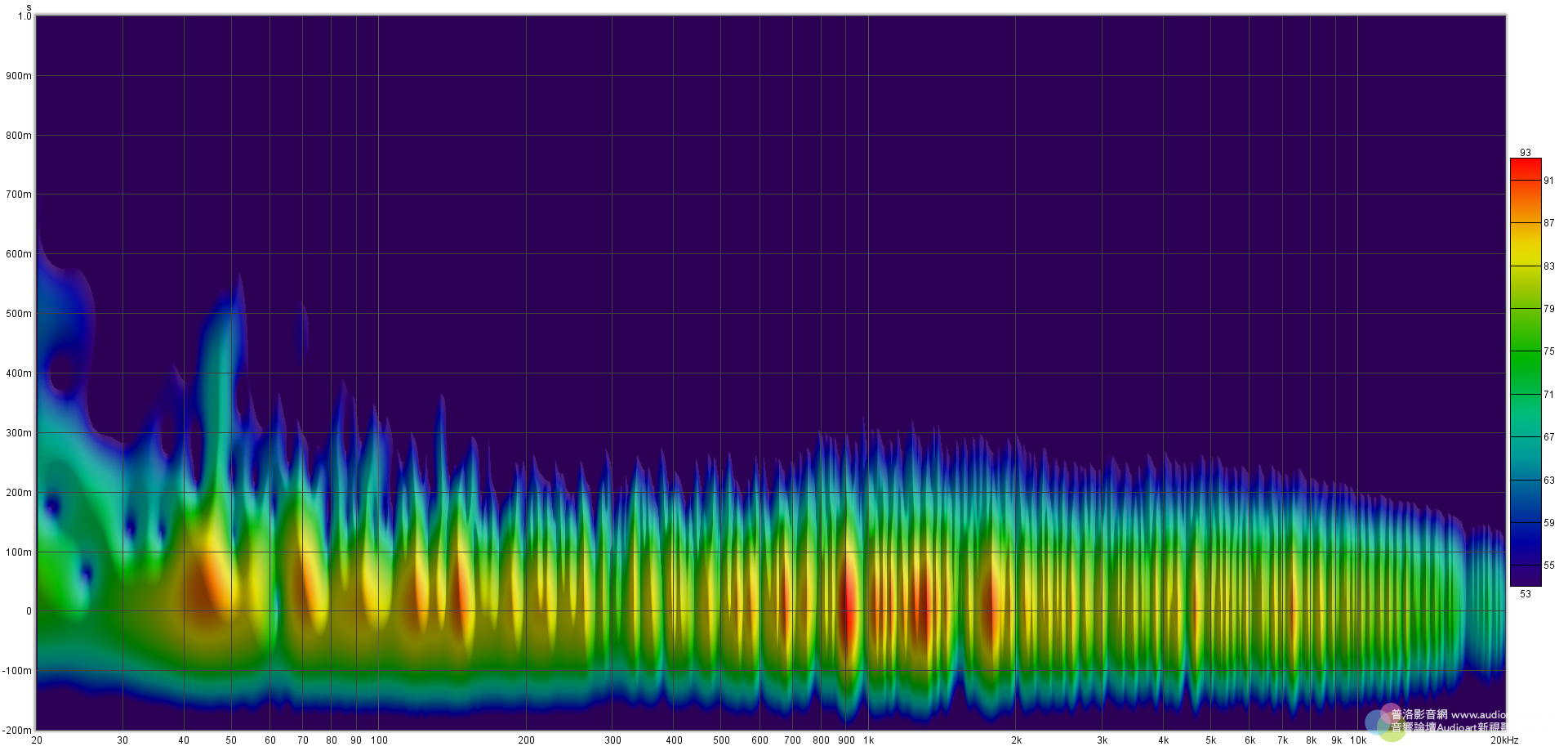The width and height of the screenshot is (1568, 751).
Task: Pick the 60 Hz frequency-axis label
Action: pos(270,740)
